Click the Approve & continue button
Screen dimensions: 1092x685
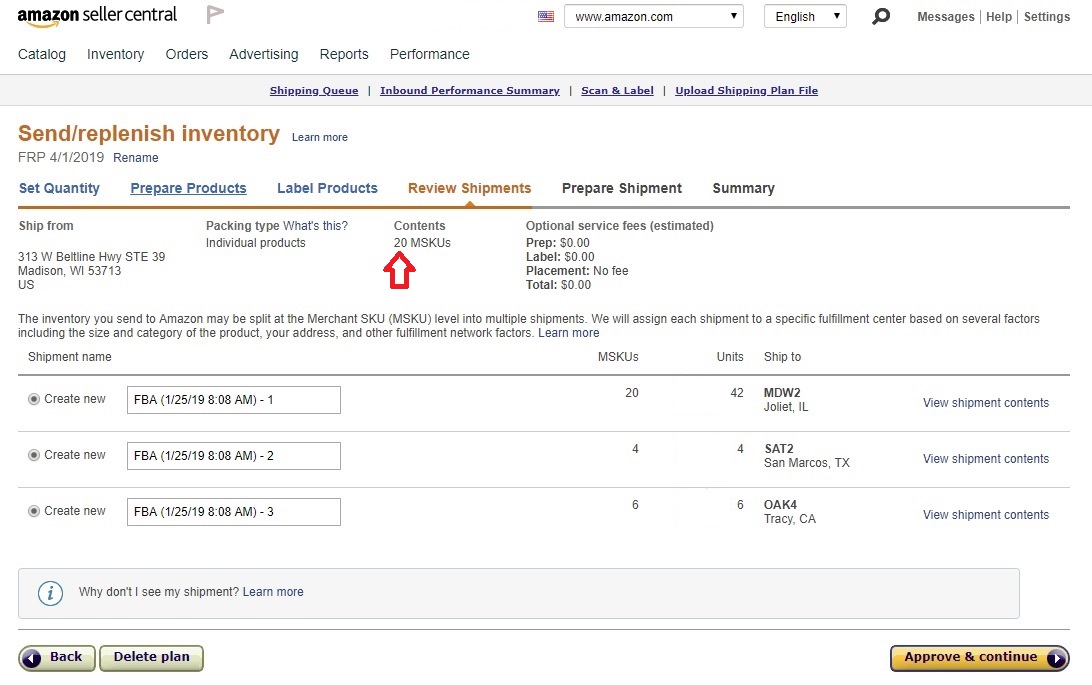979,657
